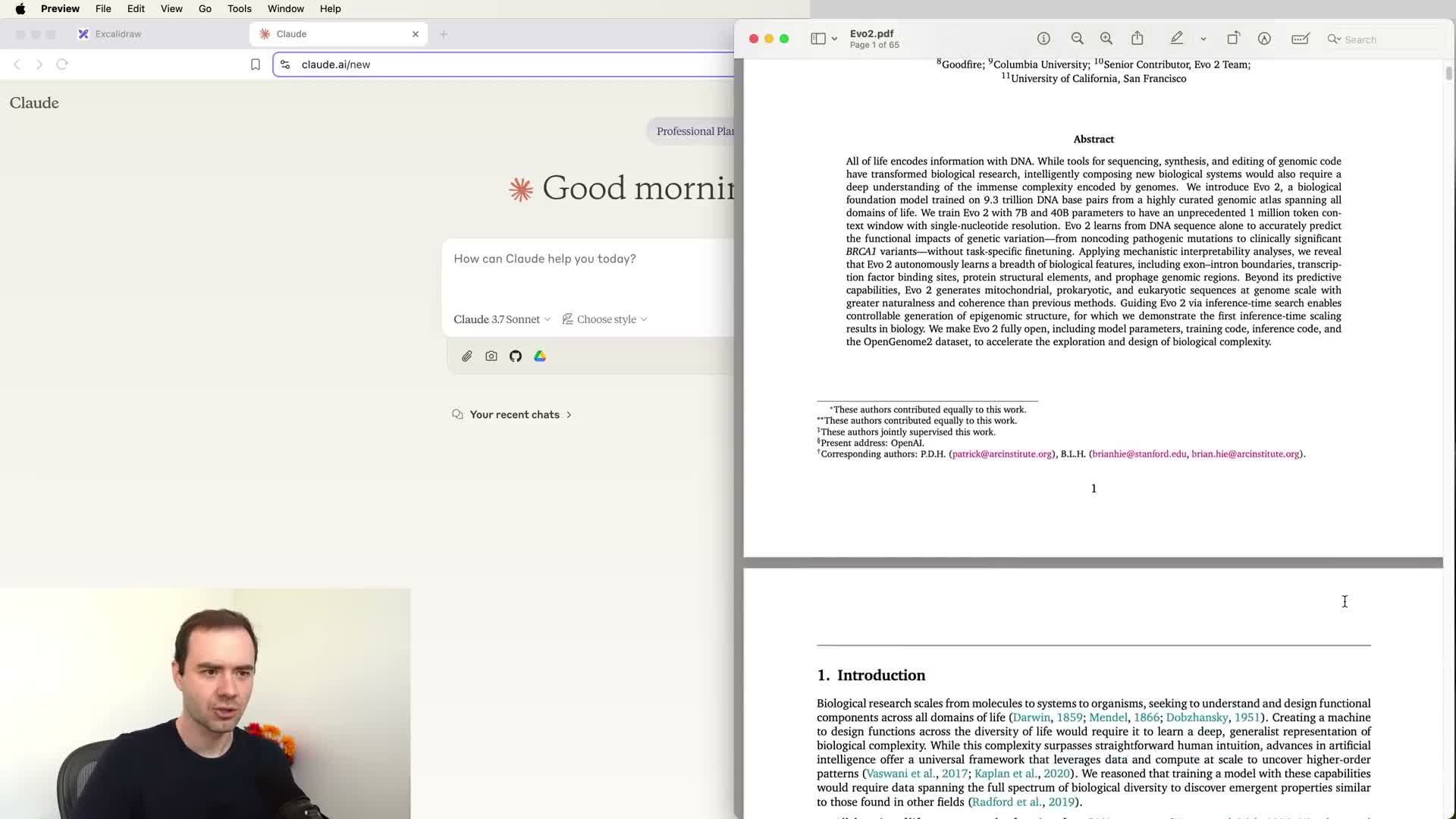
Task: Open the form filling toolbar
Action: pyautogui.click(x=1300, y=39)
